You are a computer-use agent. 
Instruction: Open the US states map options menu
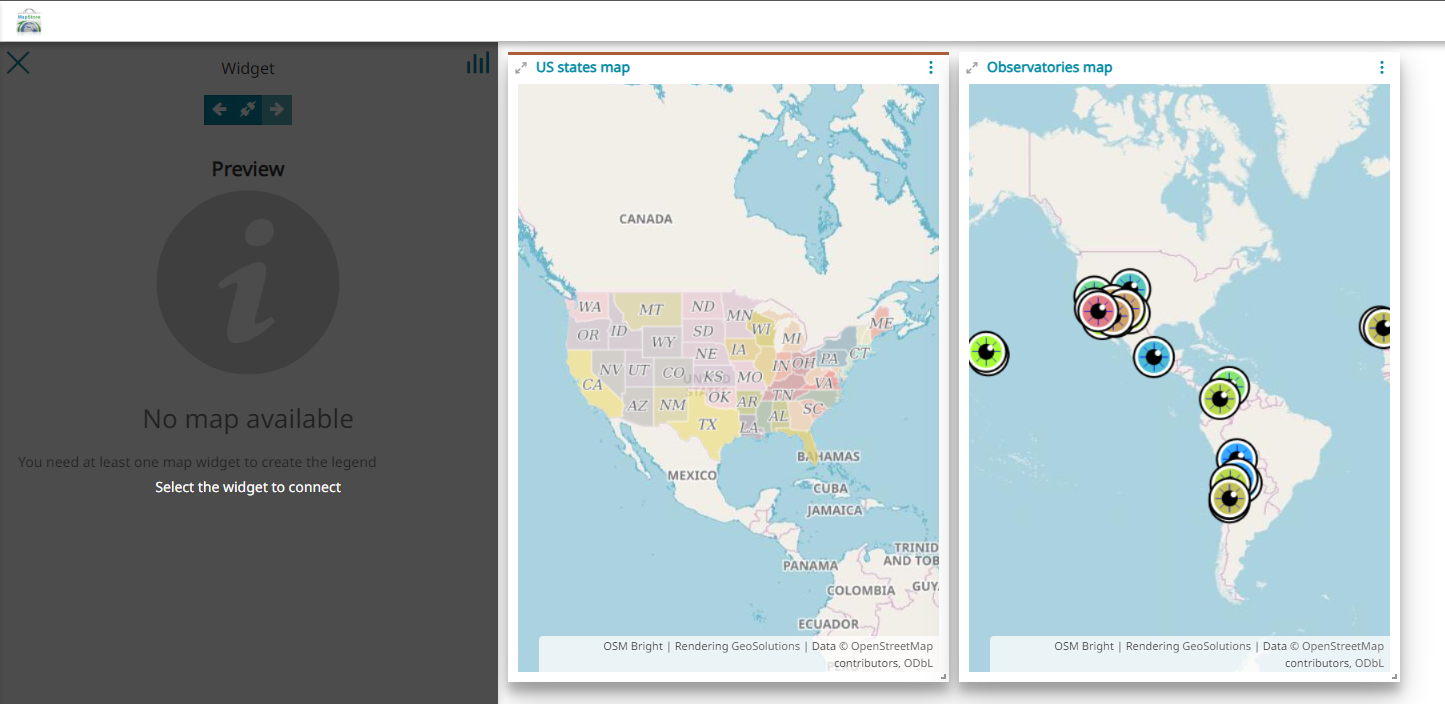[930, 68]
